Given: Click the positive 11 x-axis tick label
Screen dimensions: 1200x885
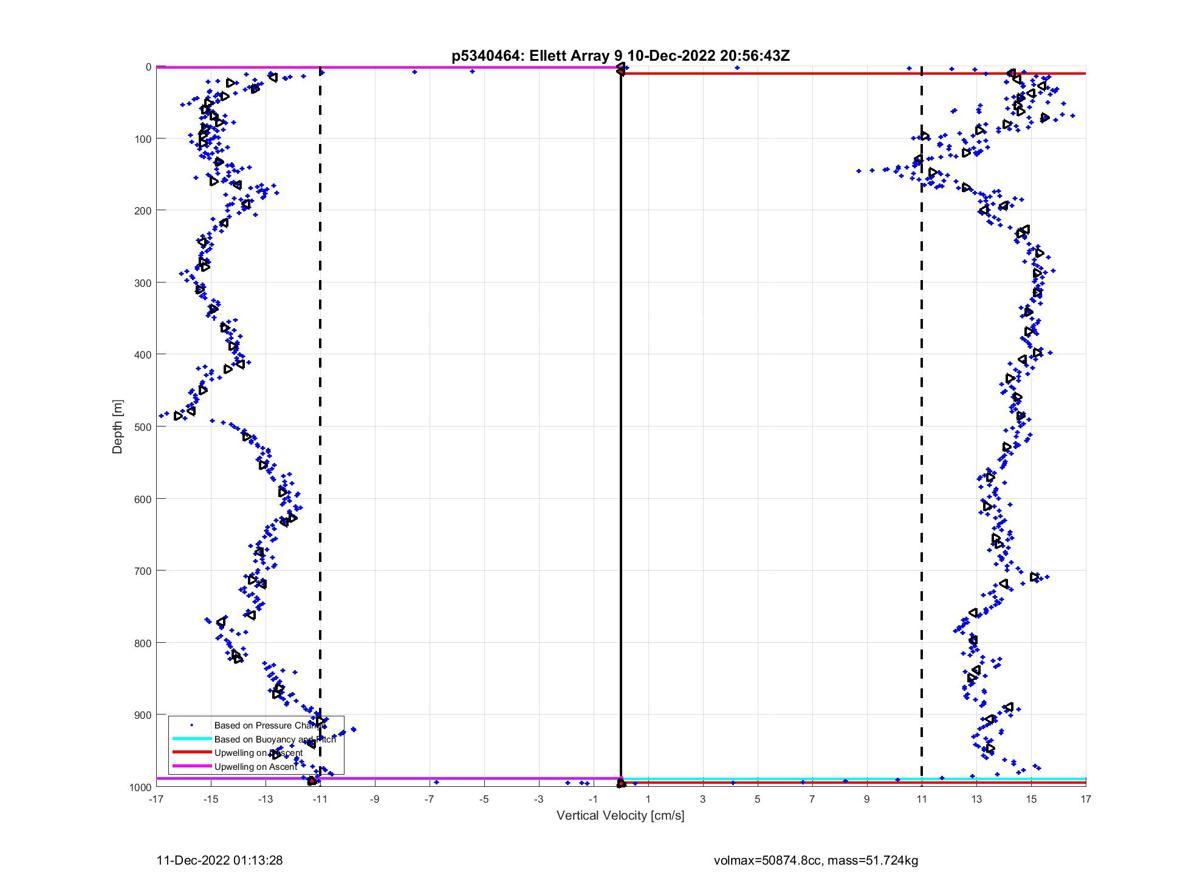Looking at the screenshot, I should pos(921,799).
